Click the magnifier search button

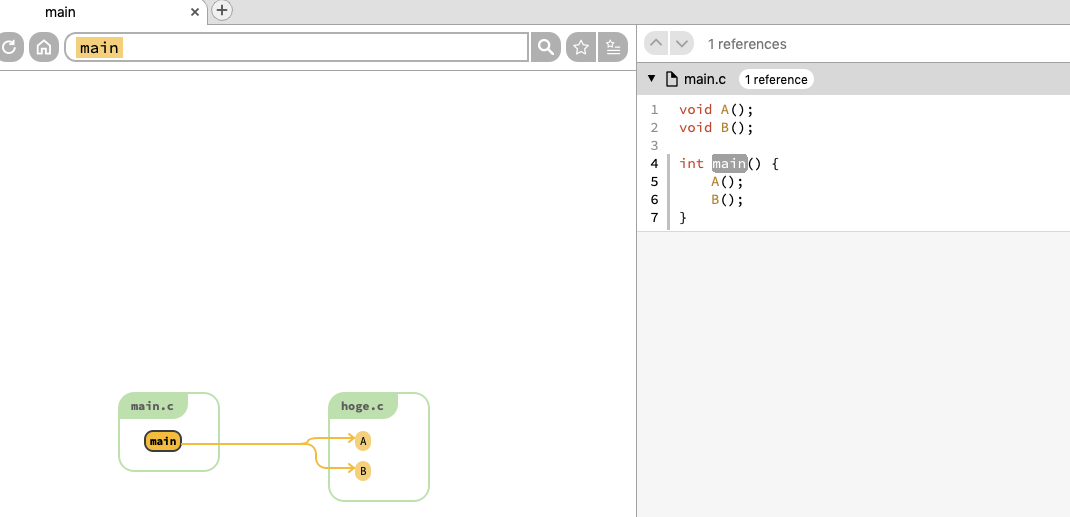point(545,47)
